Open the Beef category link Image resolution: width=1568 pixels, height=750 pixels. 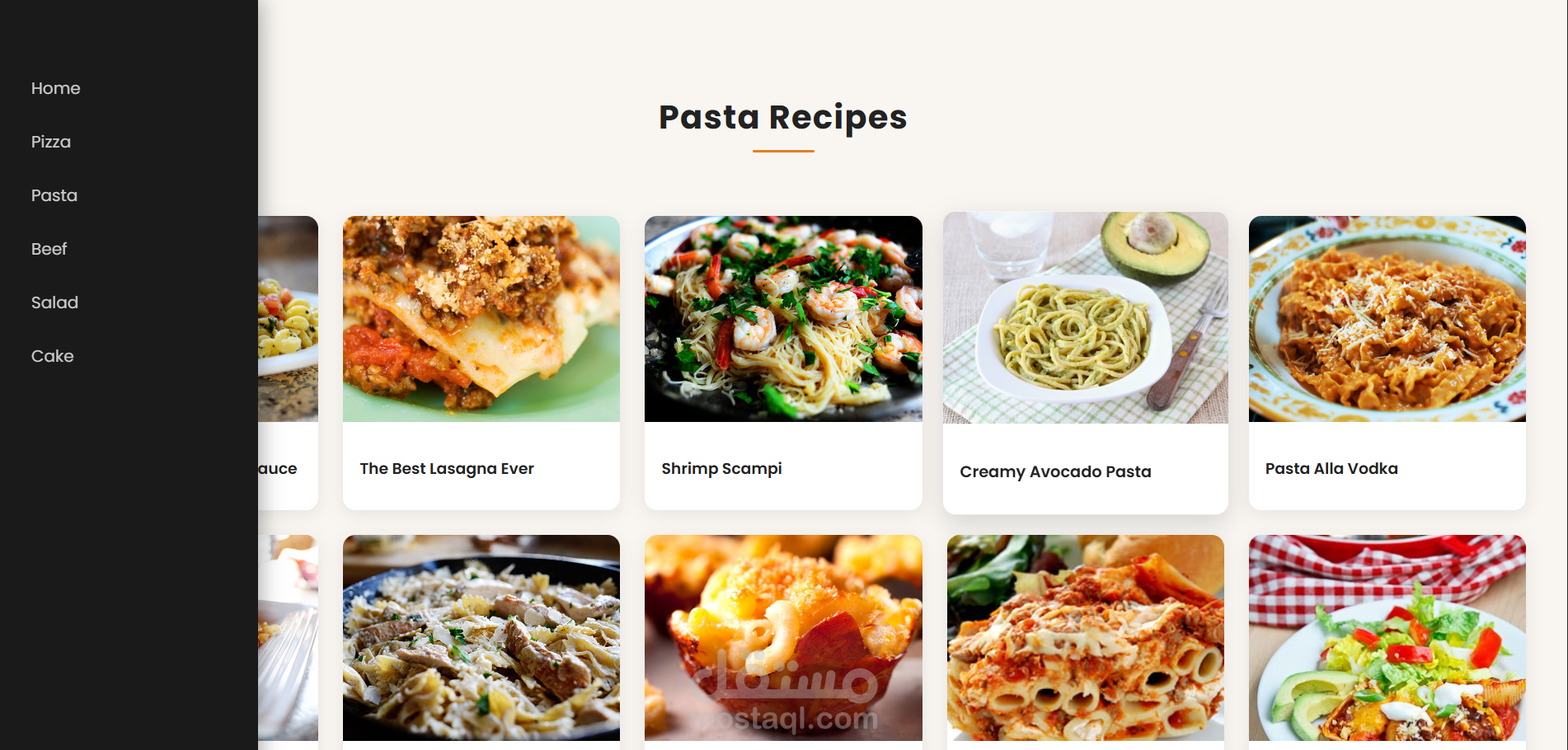click(x=49, y=249)
